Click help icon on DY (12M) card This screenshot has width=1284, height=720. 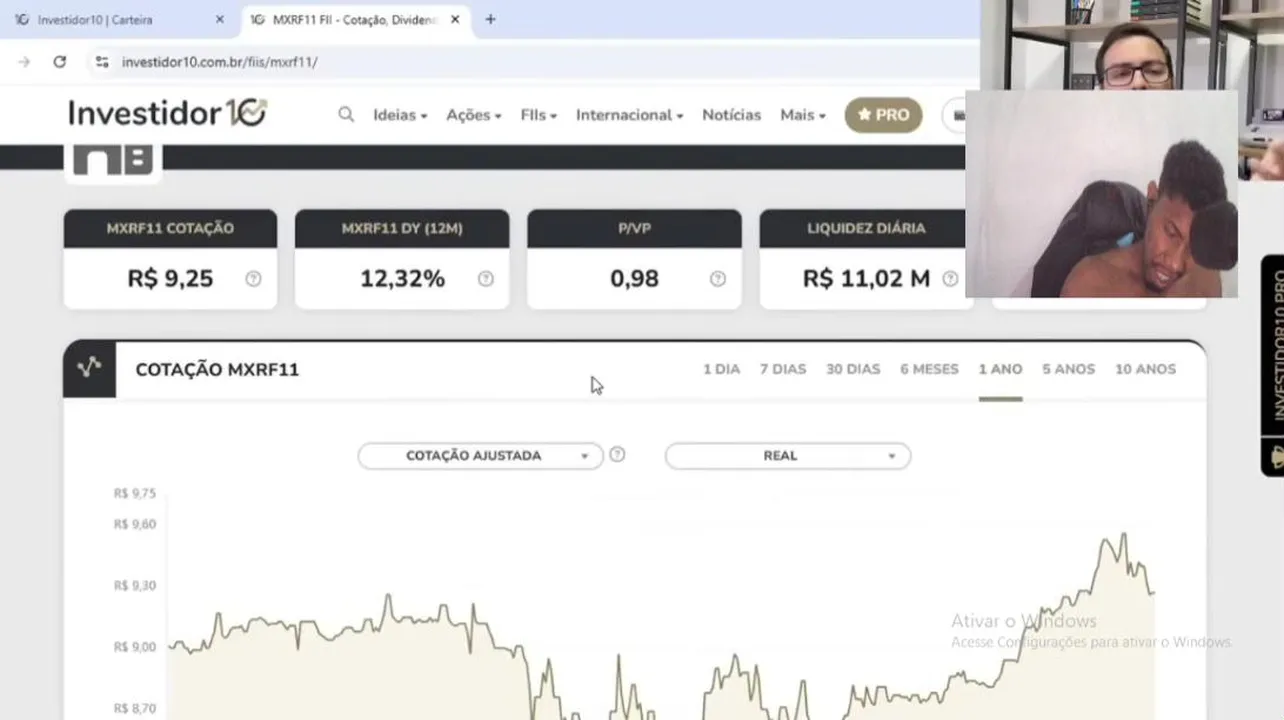click(x=485, y=279)
